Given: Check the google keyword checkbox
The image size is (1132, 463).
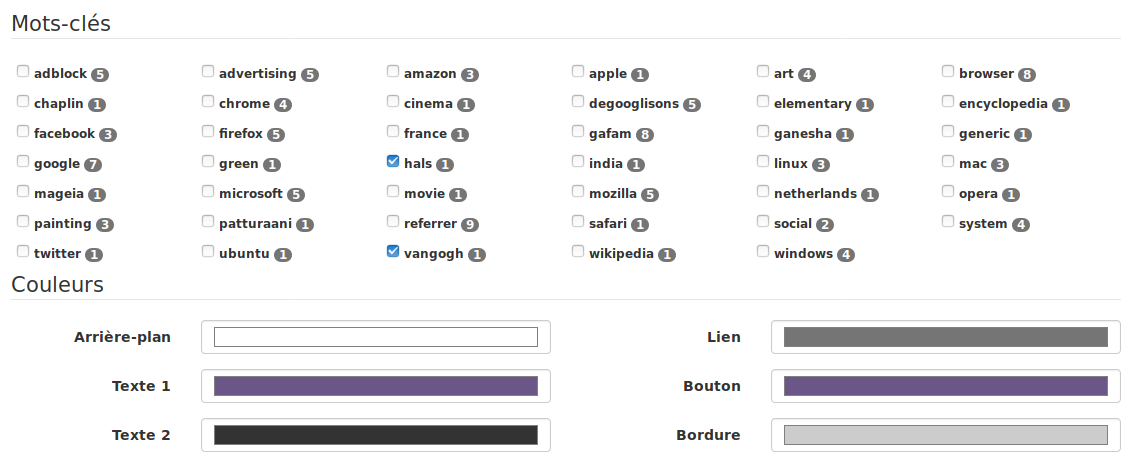Looking at the screenshot, I should pyautogui.click(x=23, y=161).
